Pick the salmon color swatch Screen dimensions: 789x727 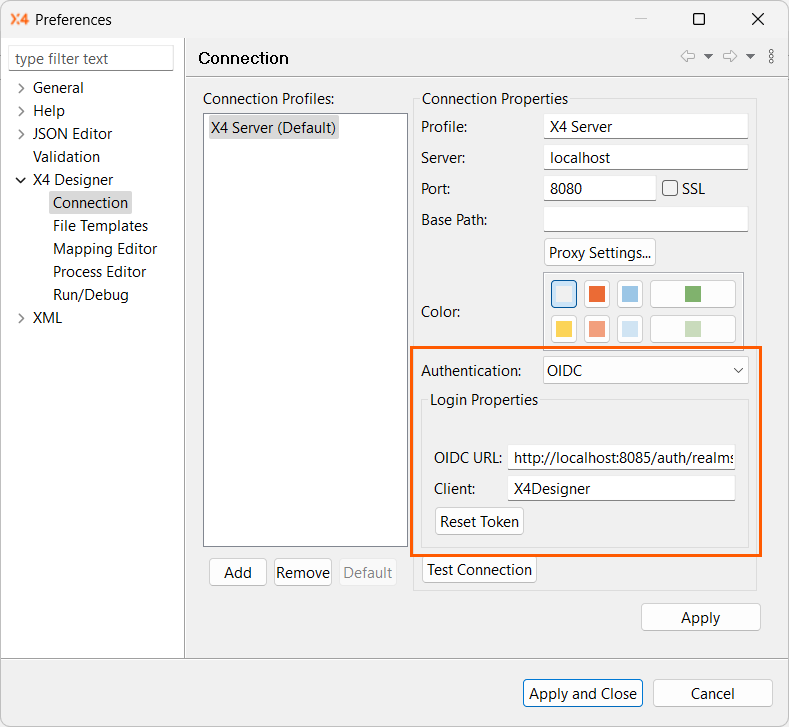[x=597, y=329]
